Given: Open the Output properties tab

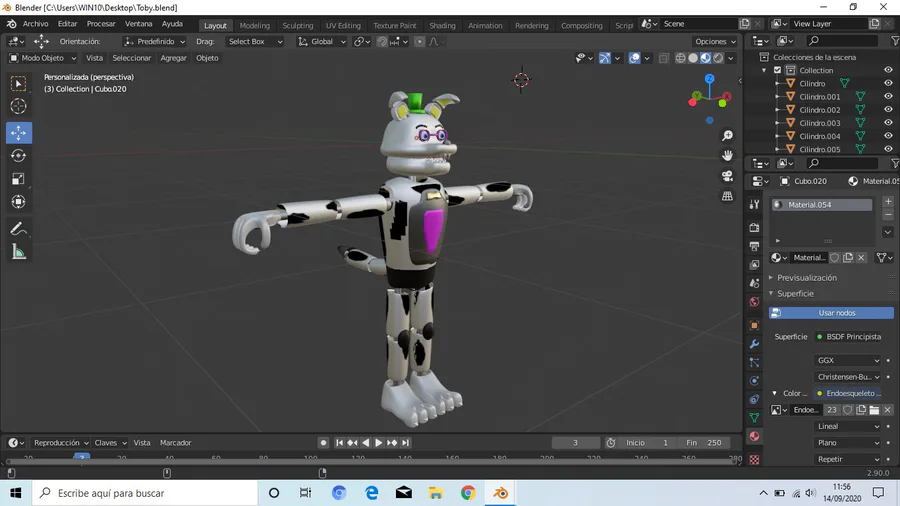Looking at the screenshot, I should (x=754, y=246).
